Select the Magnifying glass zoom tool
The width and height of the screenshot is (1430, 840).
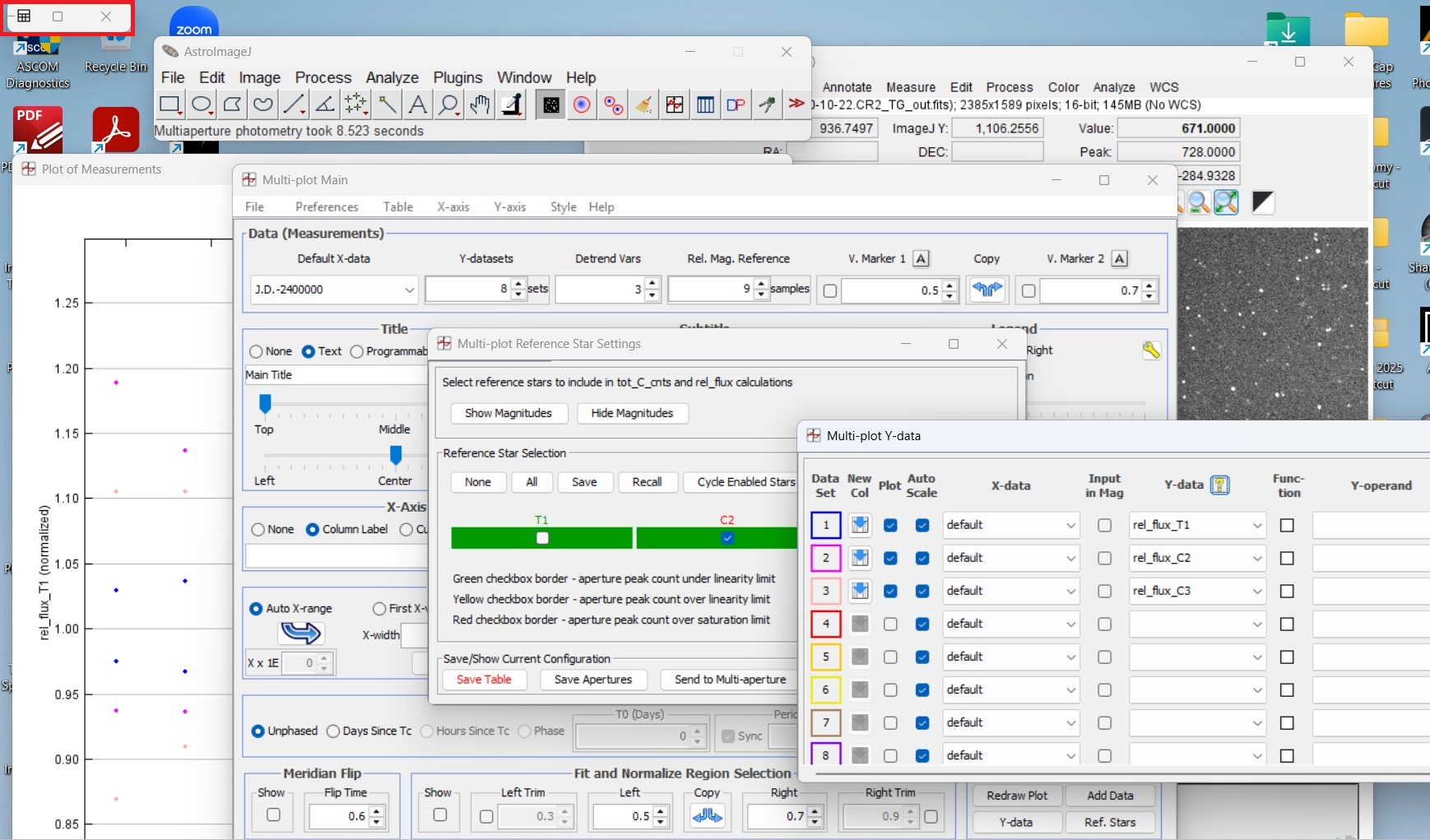(x=448, y=104)
